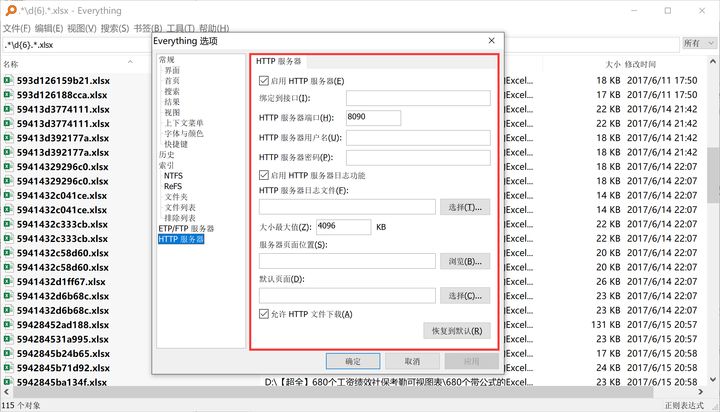Toggle the 允许 HTTP 文件下载(A) checkbox
This screenshot has height=412, width=720.
point(264,314)
